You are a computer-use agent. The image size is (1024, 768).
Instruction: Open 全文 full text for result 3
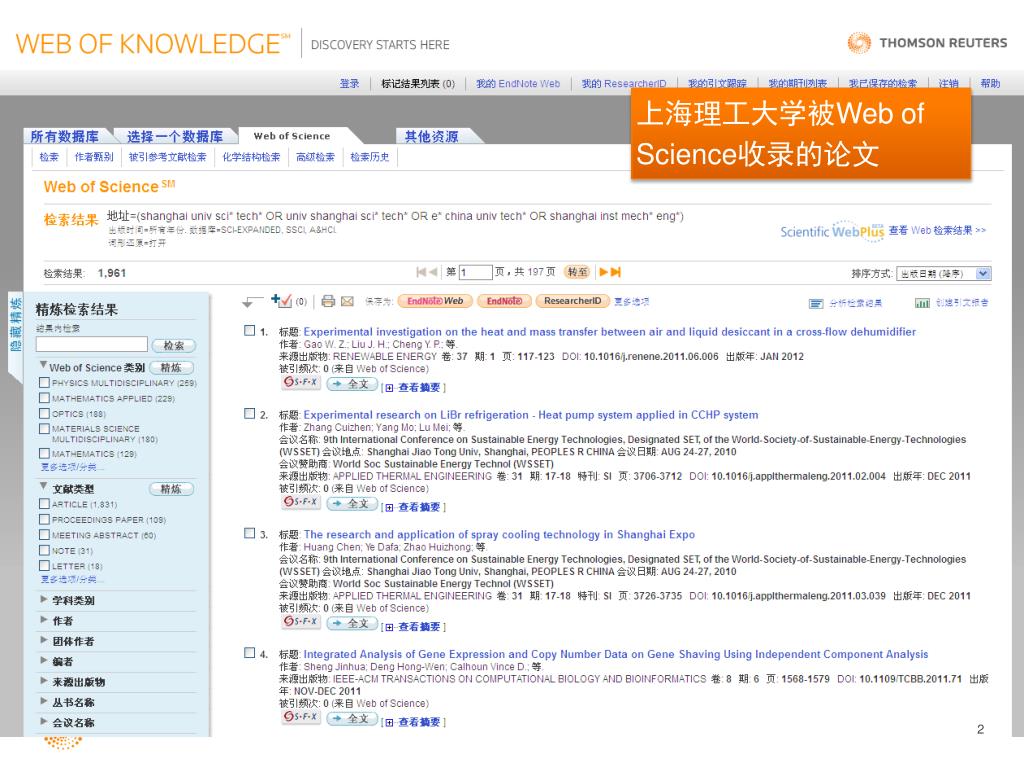(x=352, y=623)
